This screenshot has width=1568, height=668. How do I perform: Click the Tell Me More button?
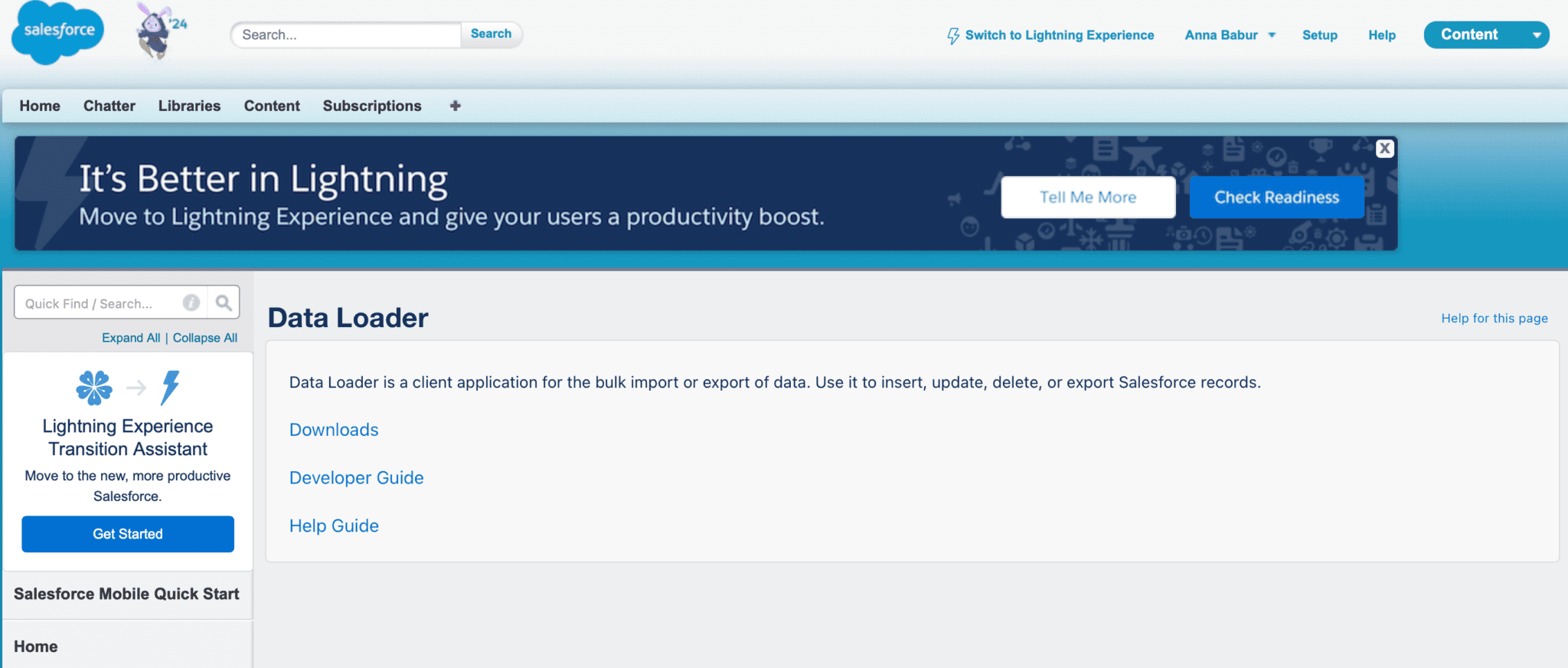1087,198
